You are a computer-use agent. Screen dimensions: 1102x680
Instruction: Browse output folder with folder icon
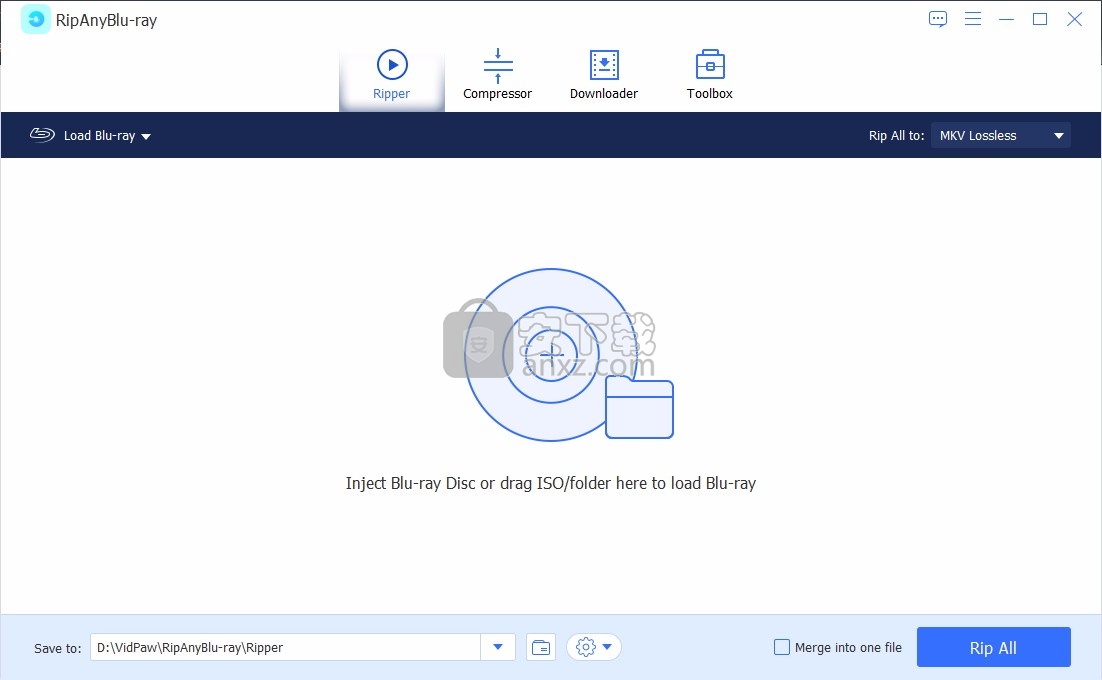pos(541,647)
